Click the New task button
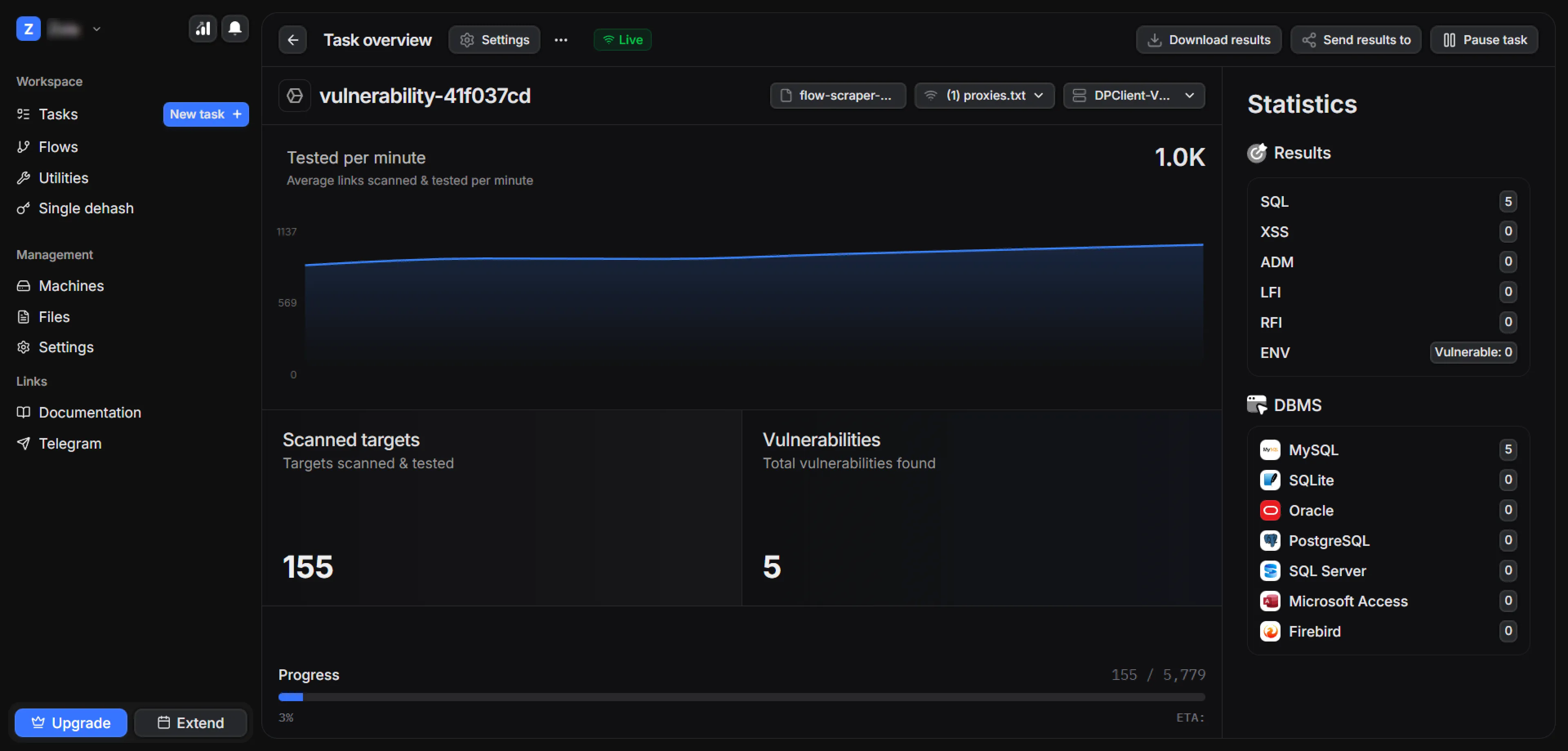This screenshot has width=1568, height=751. click(x=206, y=114)
